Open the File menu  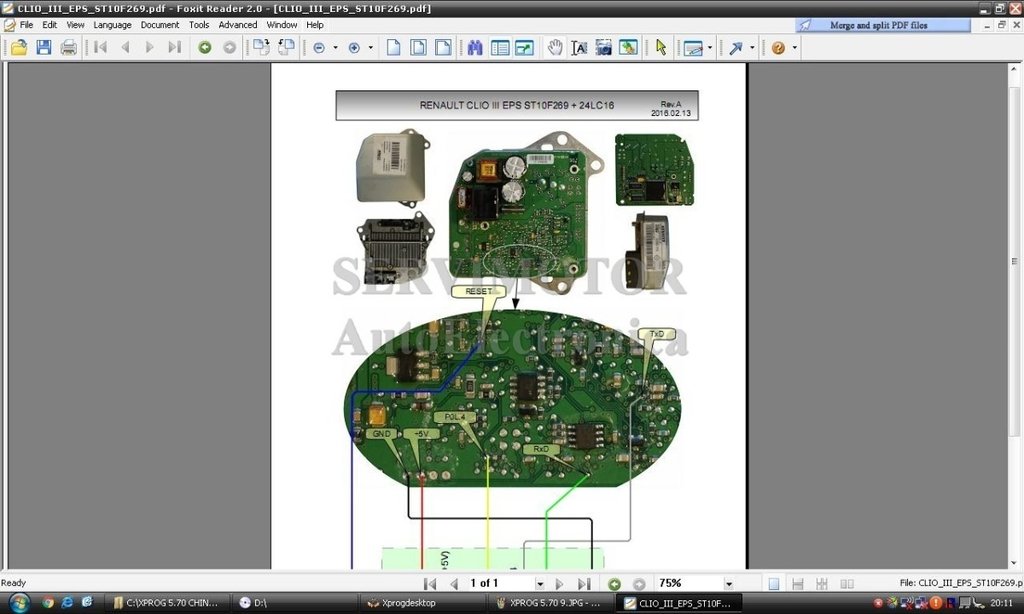[26, 25]
